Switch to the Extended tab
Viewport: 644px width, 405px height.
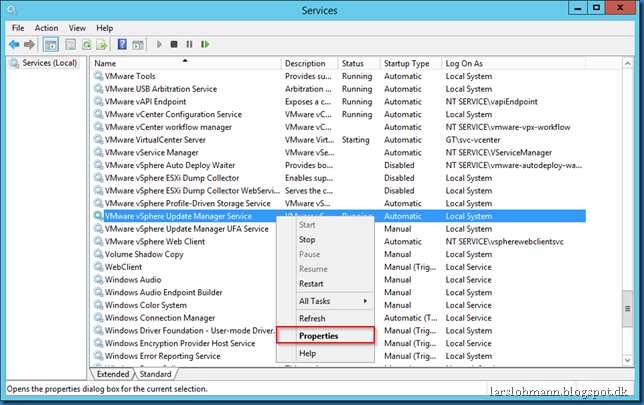[x=113, y=374]
